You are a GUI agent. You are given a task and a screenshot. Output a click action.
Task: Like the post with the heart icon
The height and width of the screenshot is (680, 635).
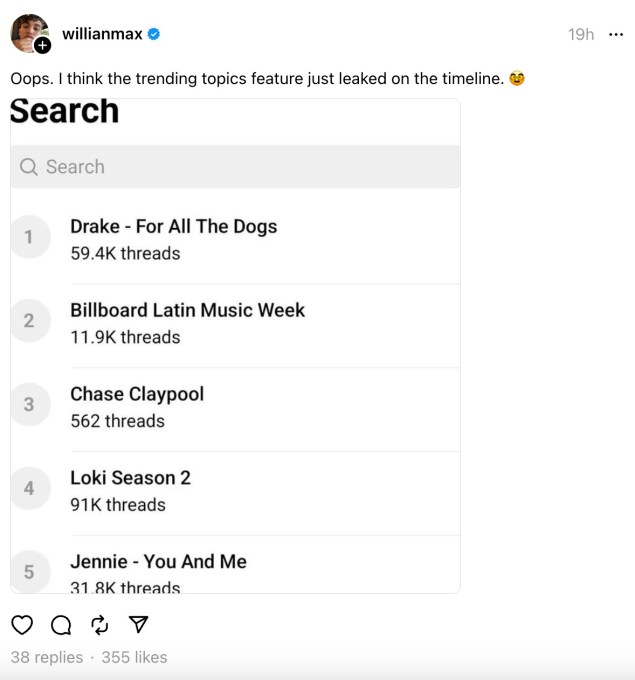pyautogui.click(x=22, y=625)
